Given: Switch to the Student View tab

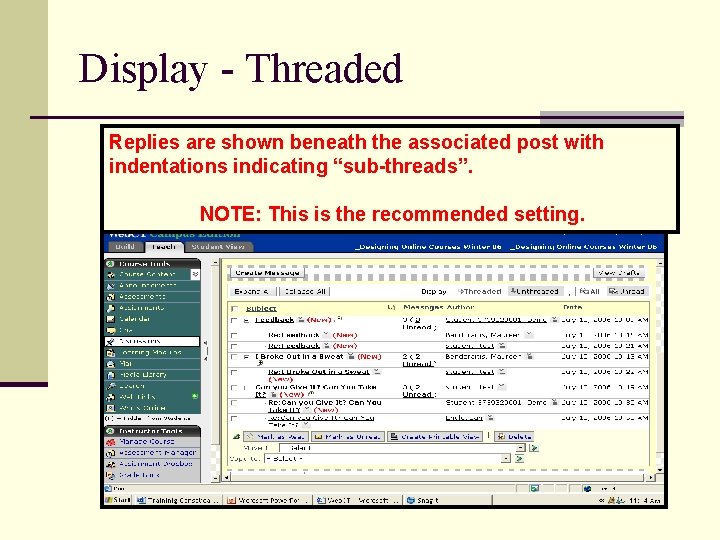Looking at the screenshot, I should pos(218,247).
